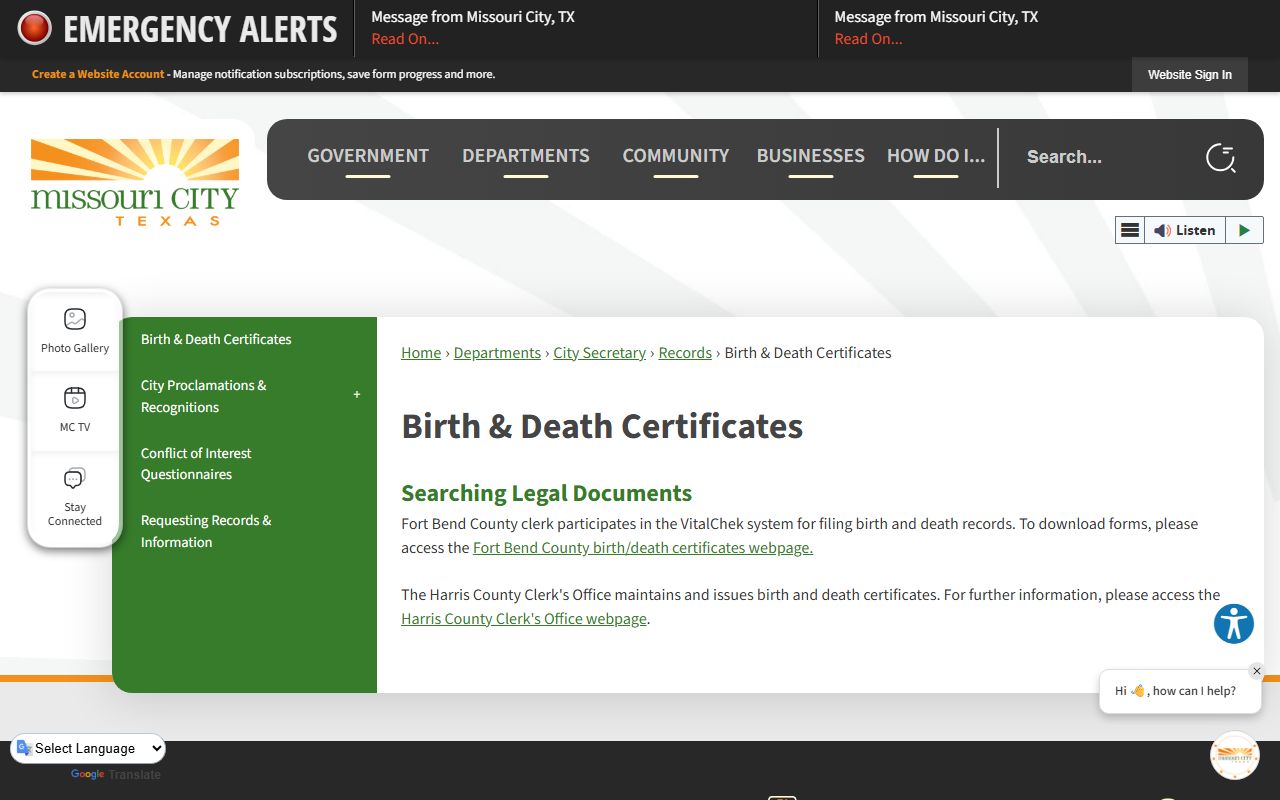Viewport: 1280px width, 800px height.
Task: Click the Searching Legal Documents heading
Action: pos(546,493)
